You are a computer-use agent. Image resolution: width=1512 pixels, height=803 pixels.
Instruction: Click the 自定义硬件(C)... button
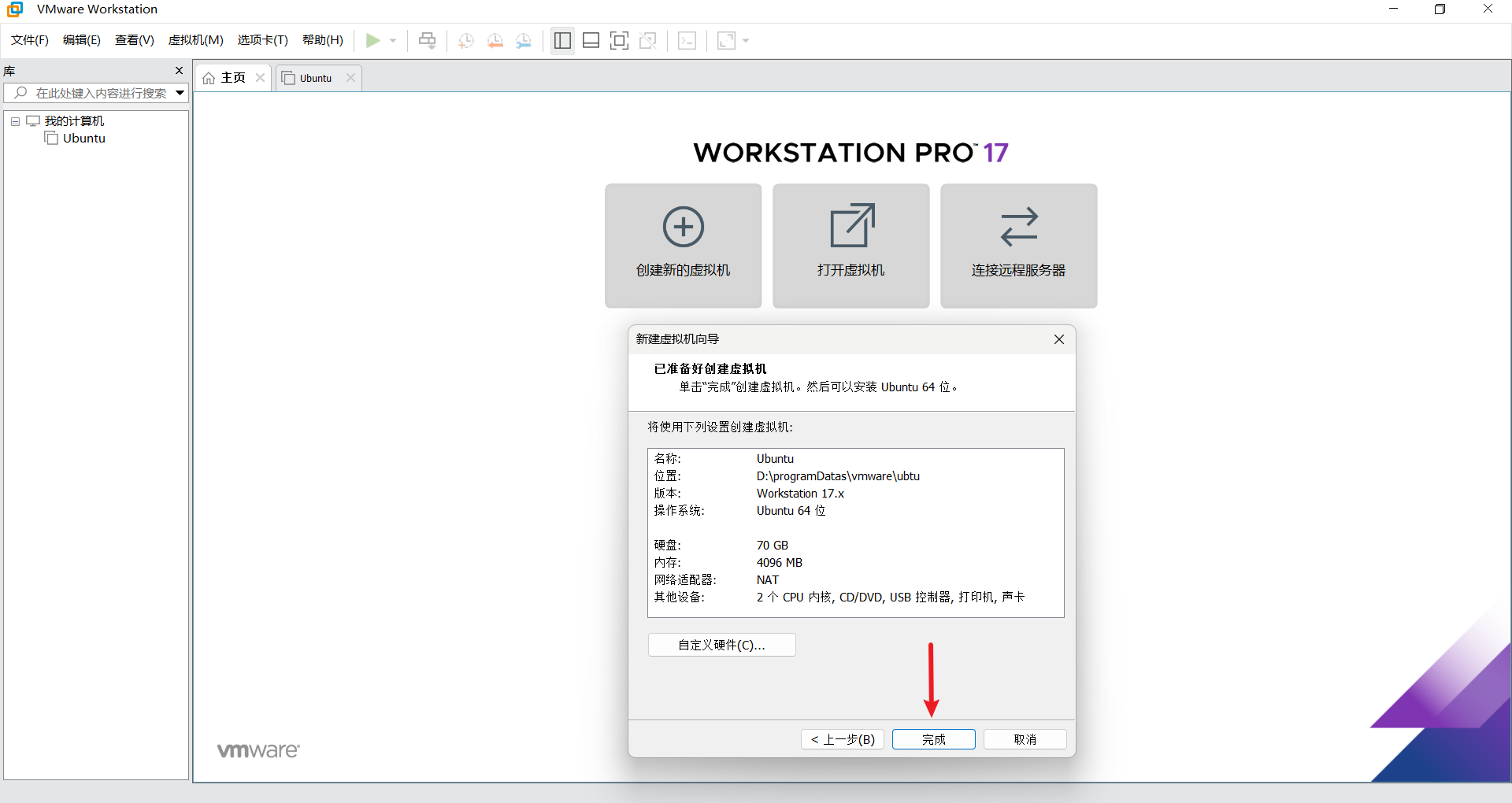click(x=721, y=645)
